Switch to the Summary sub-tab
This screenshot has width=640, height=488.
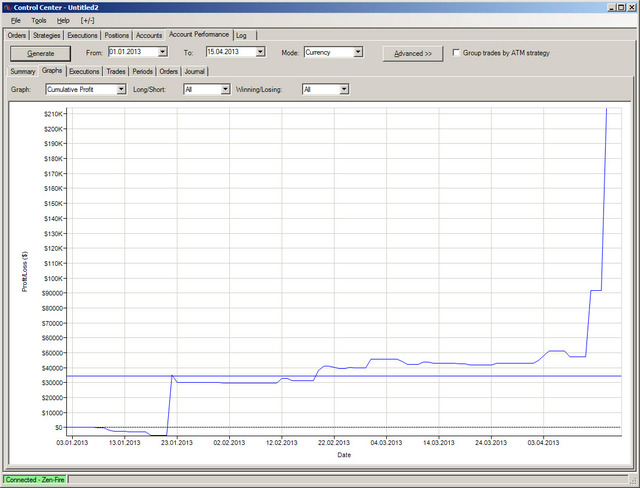click(22, 71)
